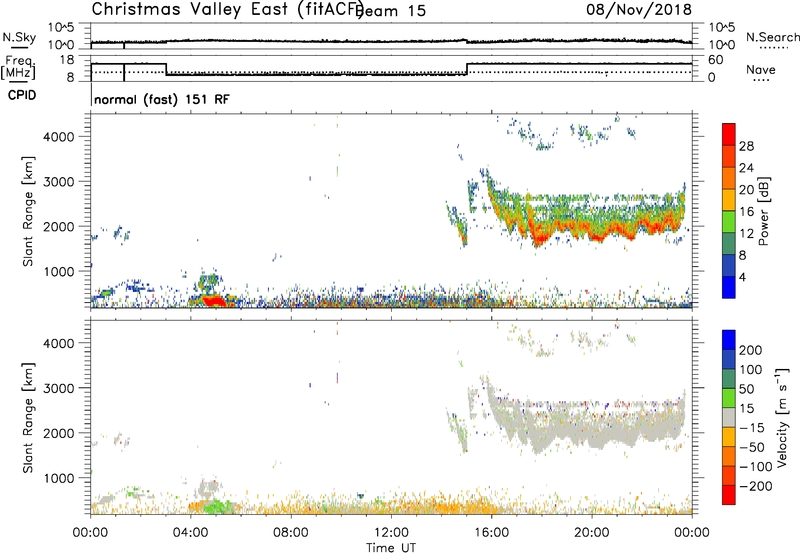The height and width of the screenshot is (554, 800).
Task: Click the 'CPID' label
Action: click(22, 95)
